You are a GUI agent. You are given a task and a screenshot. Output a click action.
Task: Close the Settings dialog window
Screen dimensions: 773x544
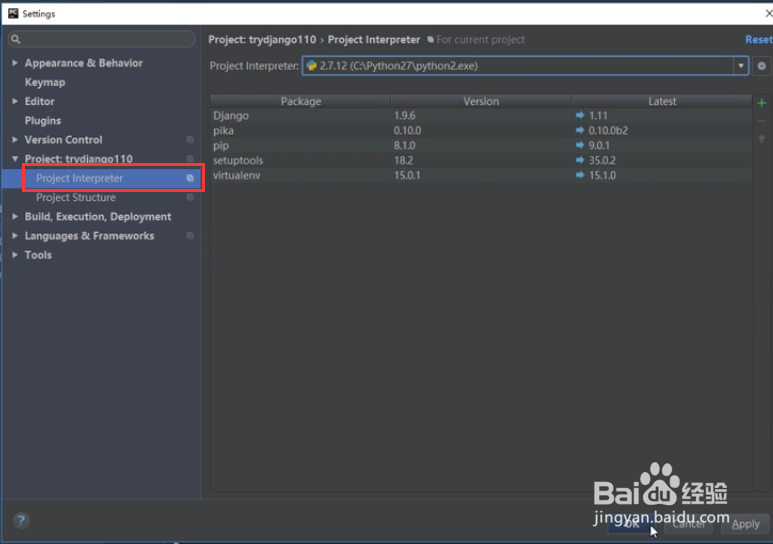(768, 13)
